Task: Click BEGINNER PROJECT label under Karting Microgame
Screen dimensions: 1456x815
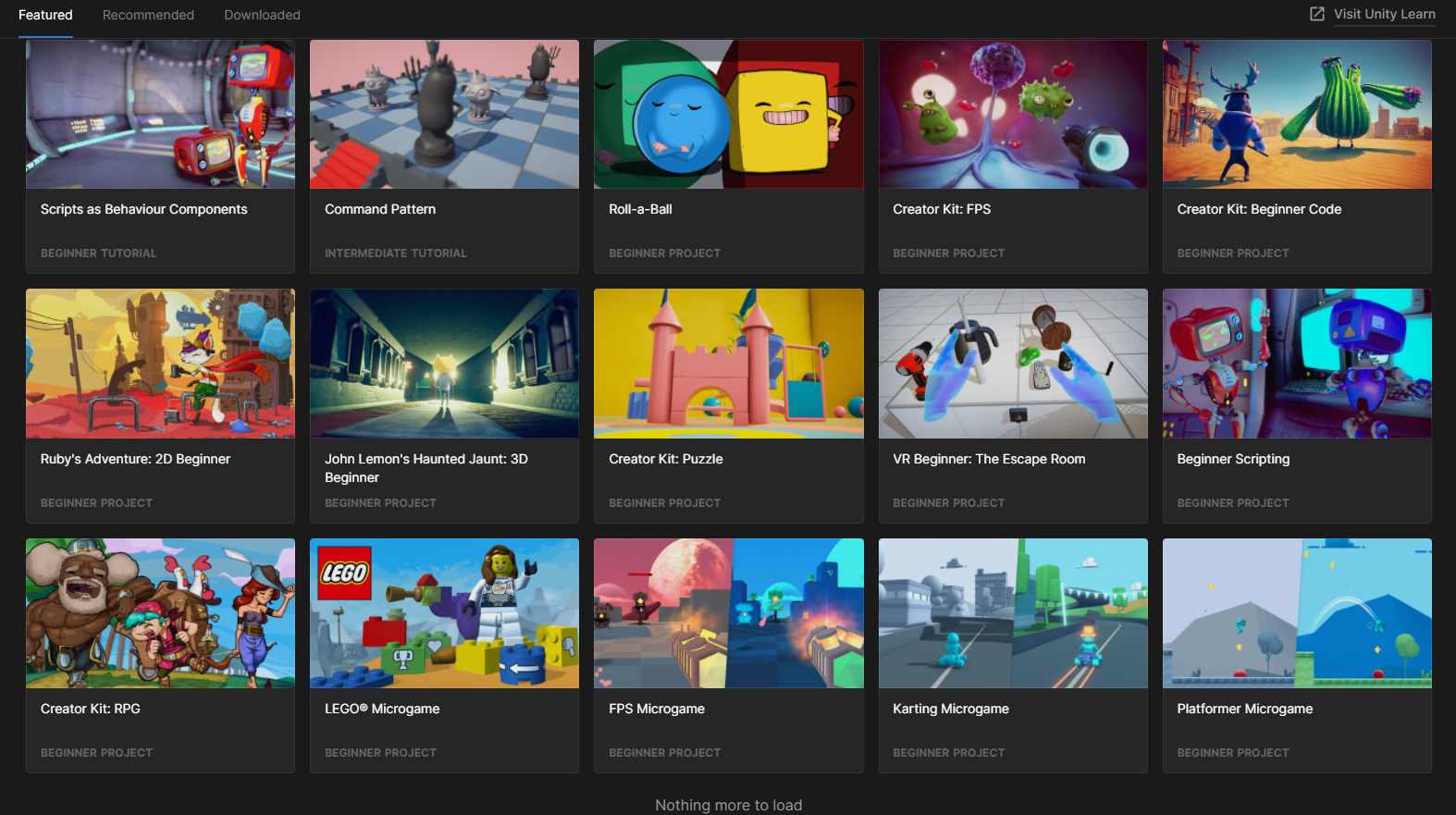Action: tap(948, 752)
